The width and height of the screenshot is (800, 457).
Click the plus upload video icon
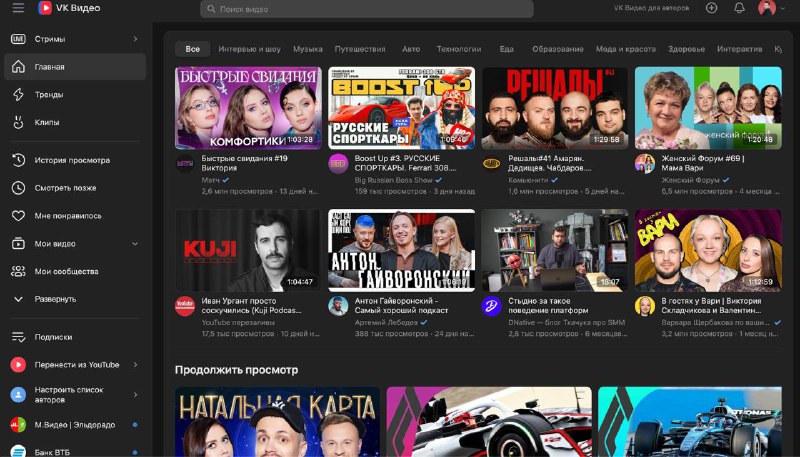(x=711, y=8)
